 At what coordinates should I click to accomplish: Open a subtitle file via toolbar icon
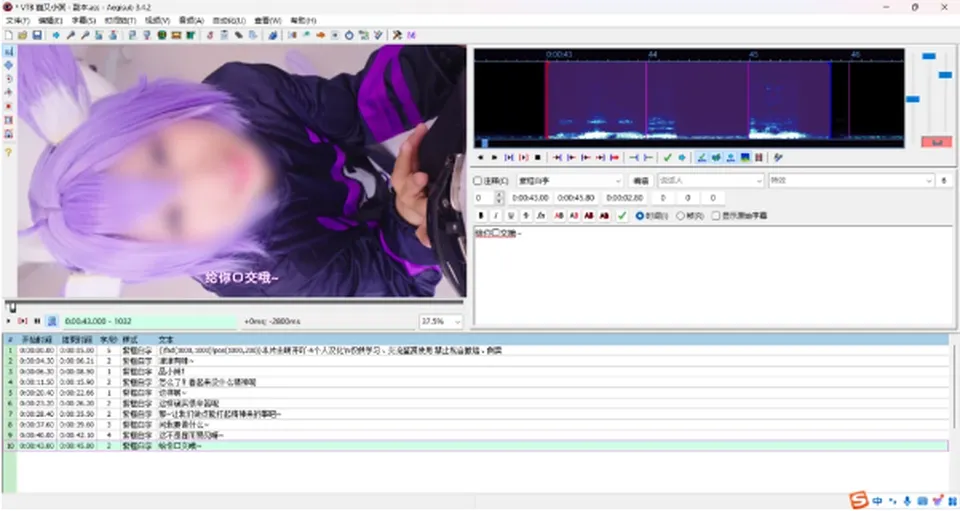tap(23, 35)
